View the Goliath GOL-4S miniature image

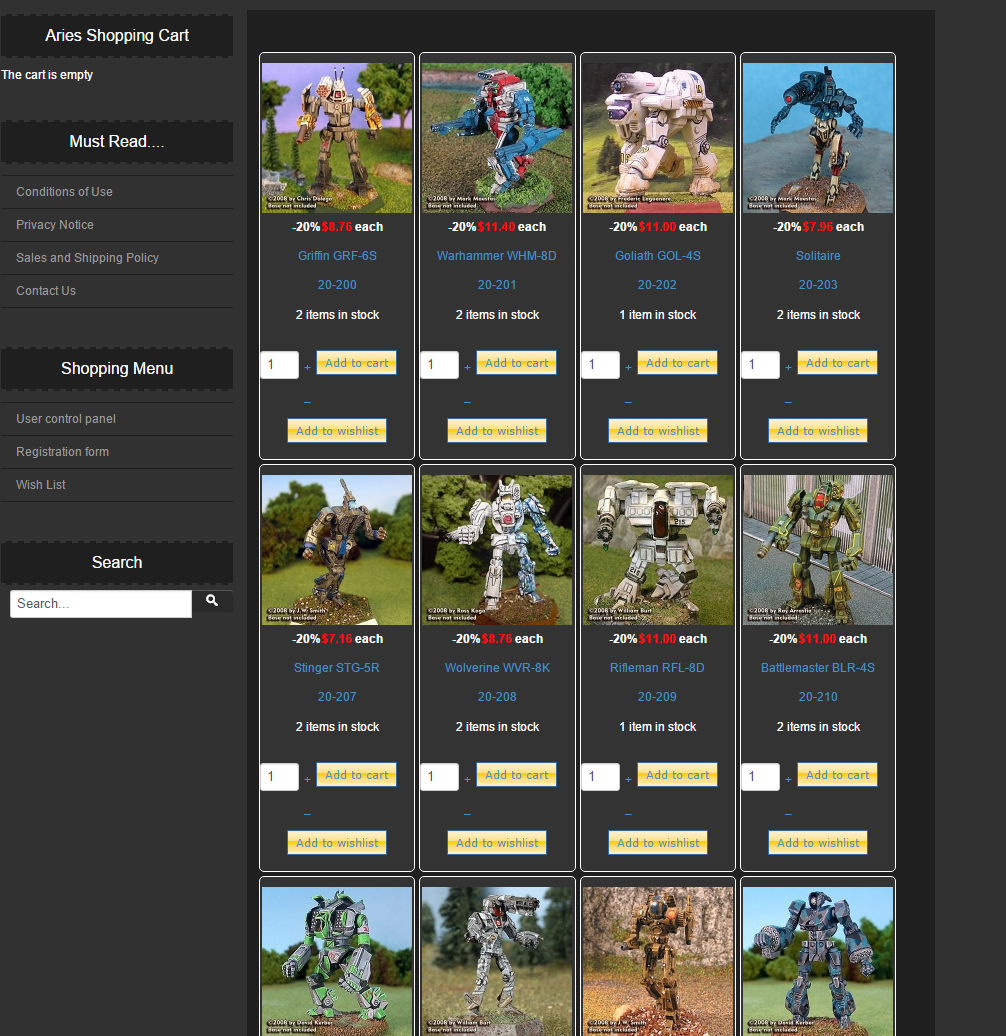pos(658,138)
